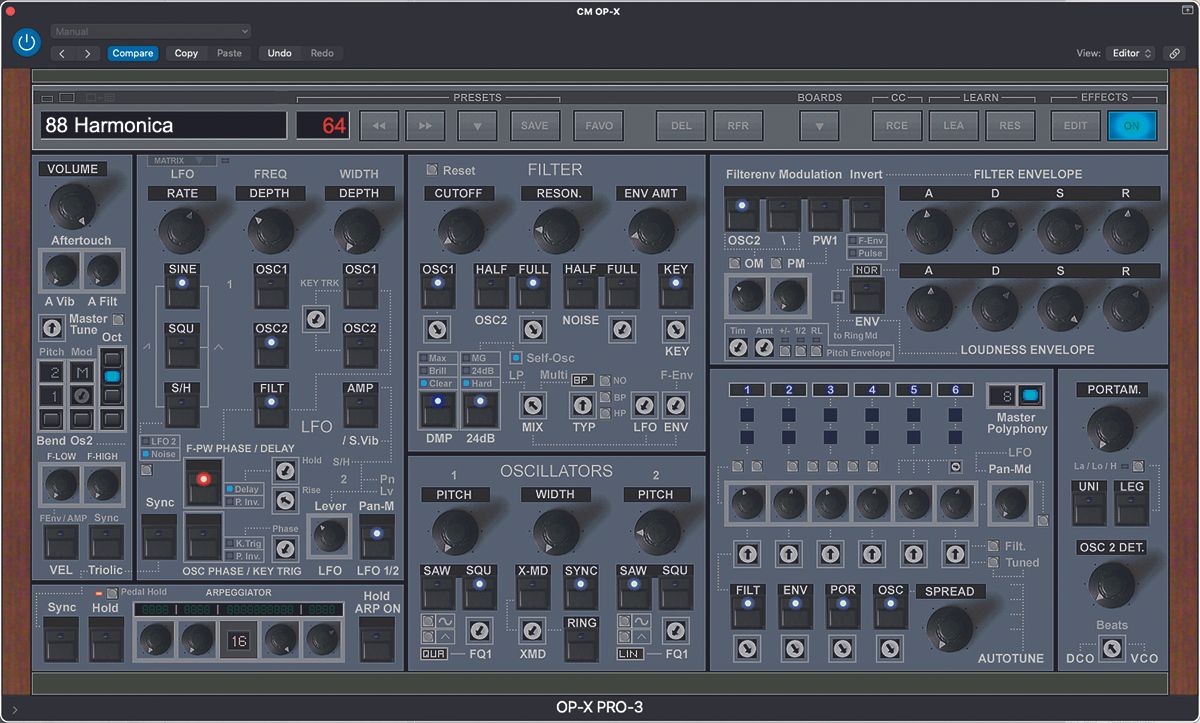This screenshot has width=1200, height=723.
Task: Mark preset as favorite with FAVO
Action: pos(597,125)
